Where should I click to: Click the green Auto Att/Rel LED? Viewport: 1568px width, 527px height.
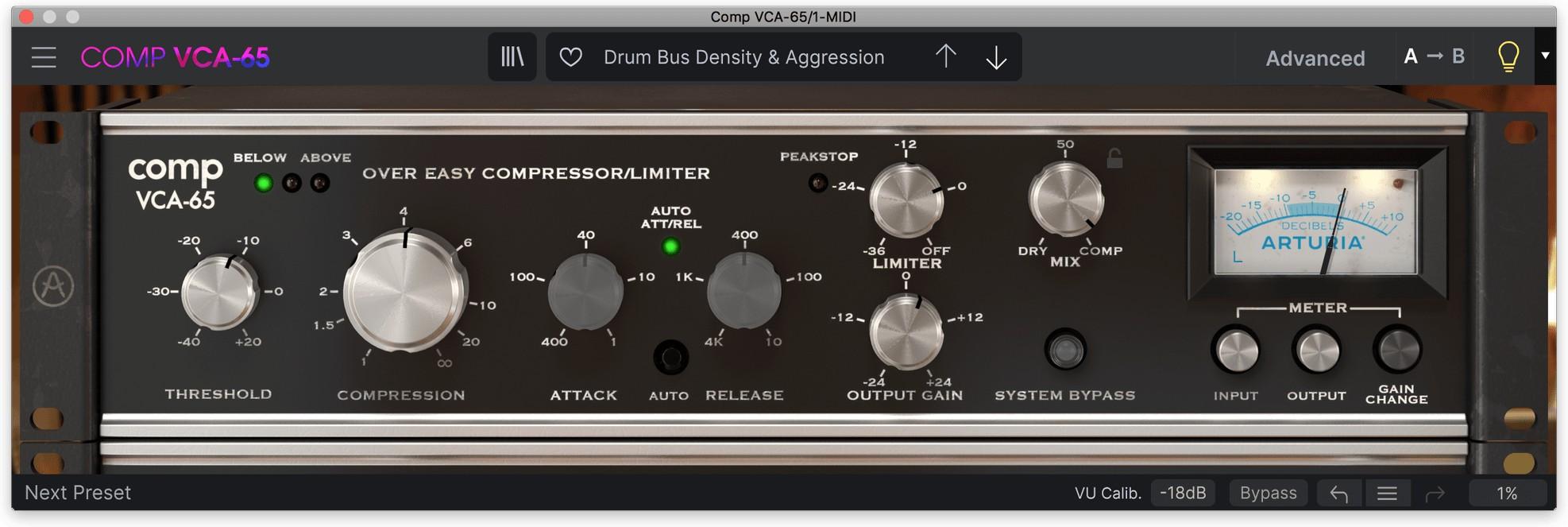tap(670, 247)
